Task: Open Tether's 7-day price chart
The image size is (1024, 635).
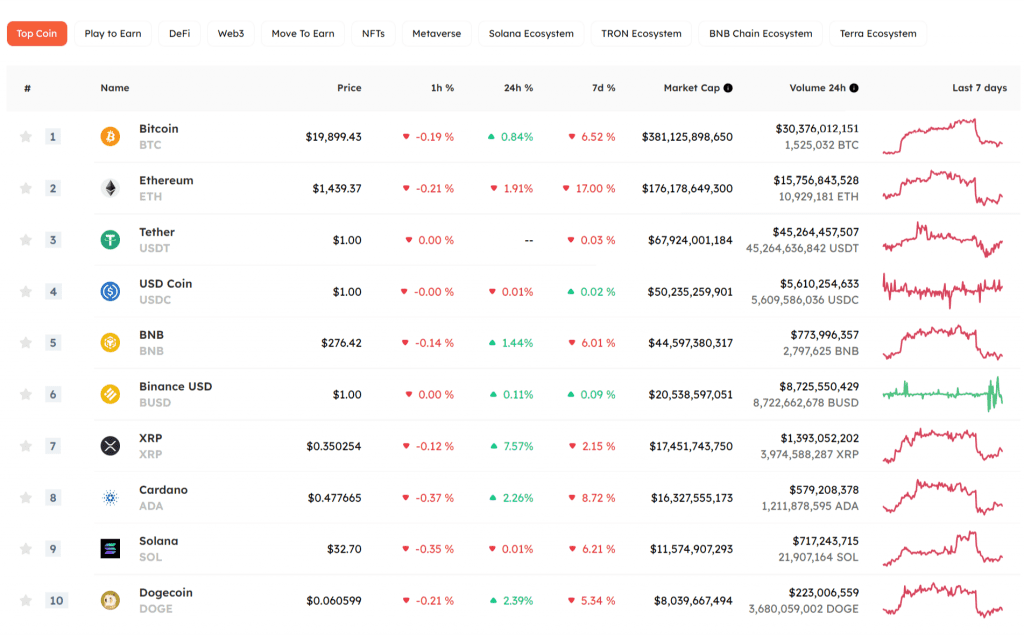Action: [942, 240]
